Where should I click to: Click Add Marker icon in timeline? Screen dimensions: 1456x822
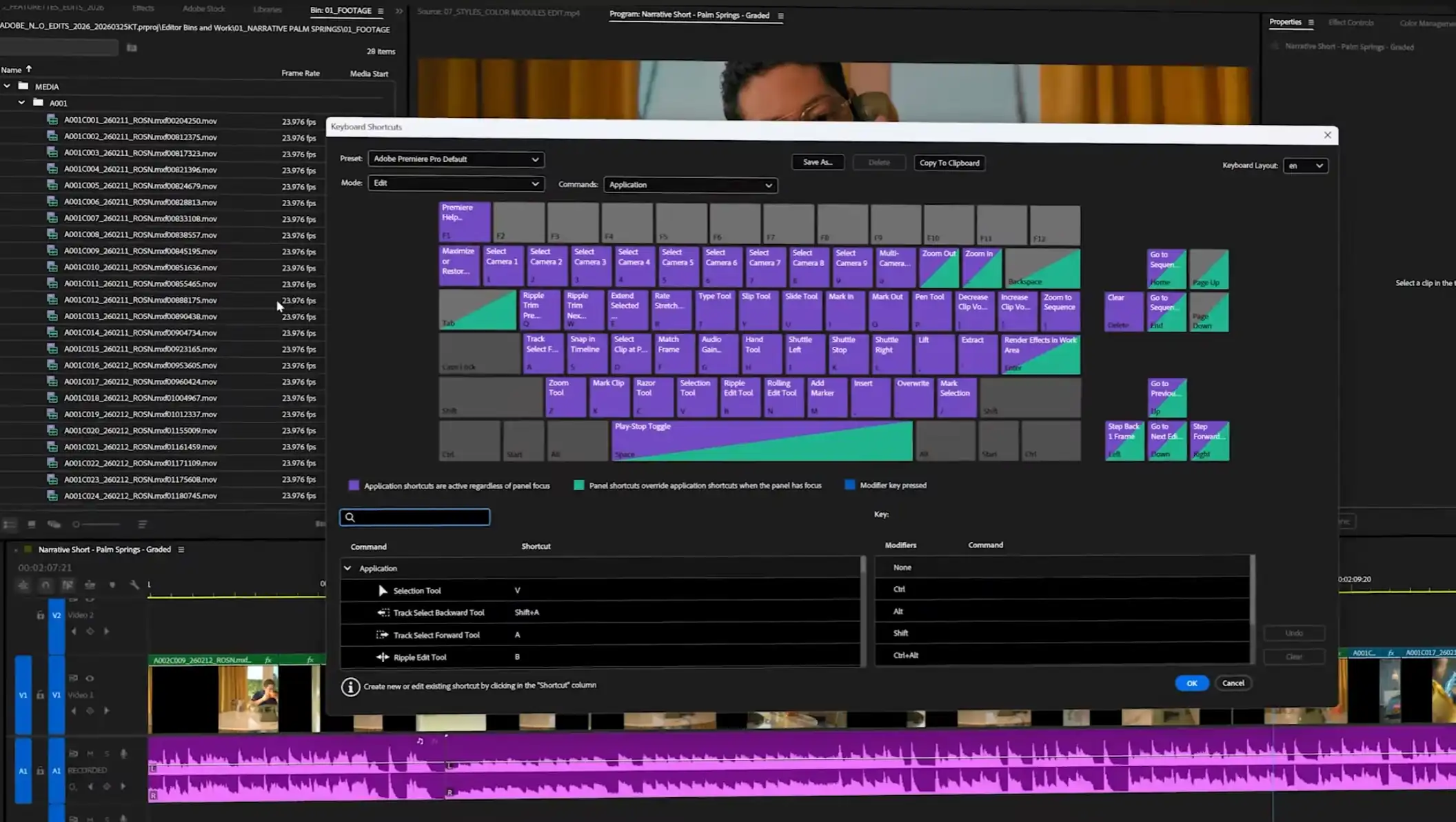point(112,585)
